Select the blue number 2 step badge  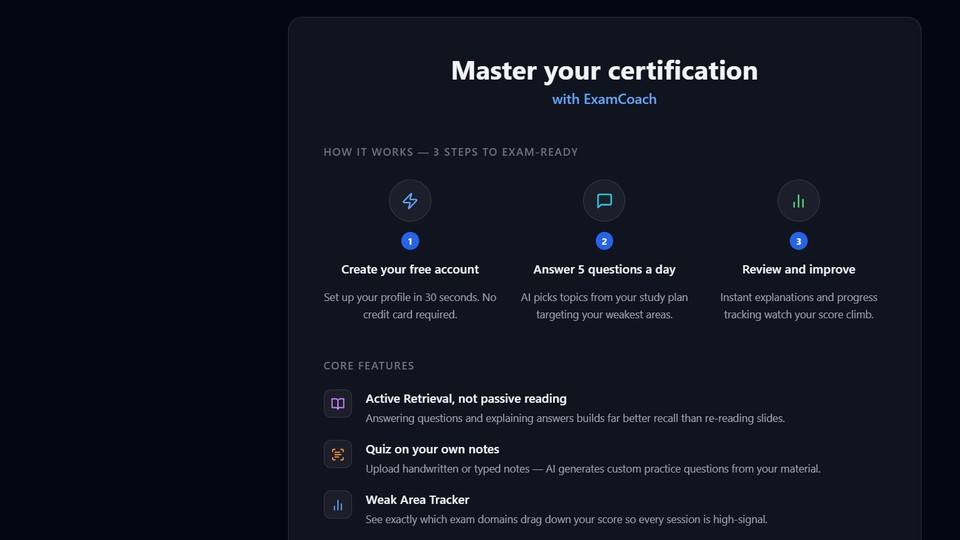[x=604, y=241]
